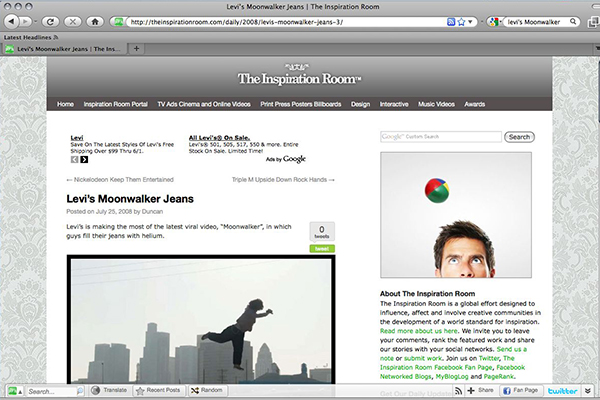Click the sidebar Search button
The image size is (600, 400).
point(519,137)
